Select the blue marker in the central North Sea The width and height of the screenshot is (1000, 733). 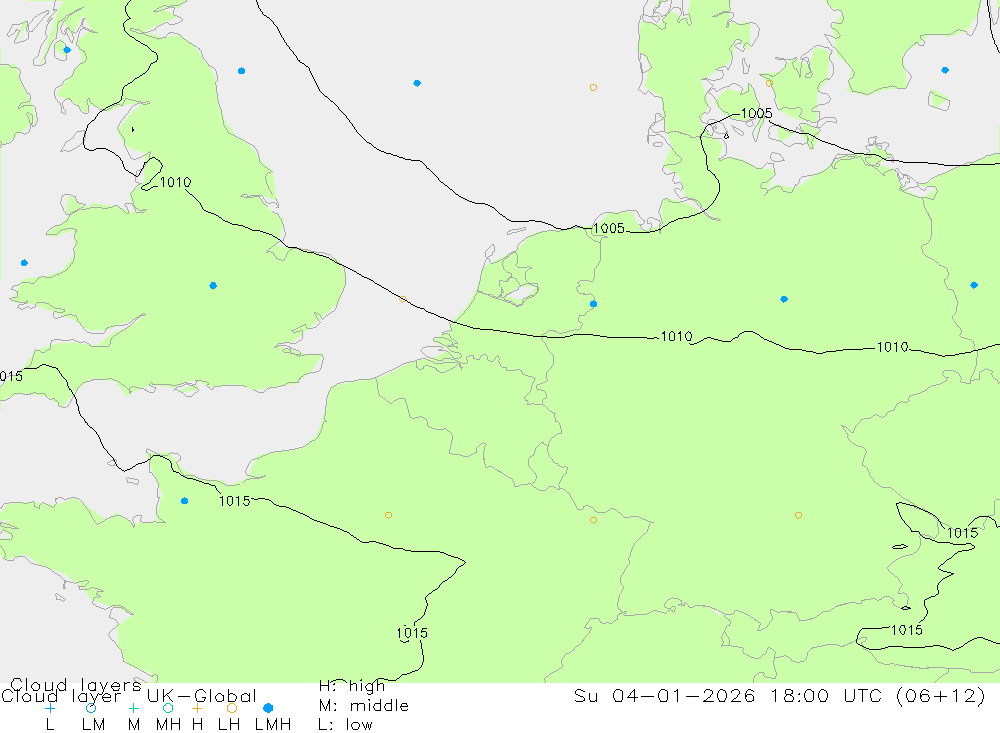click(417, 83)
